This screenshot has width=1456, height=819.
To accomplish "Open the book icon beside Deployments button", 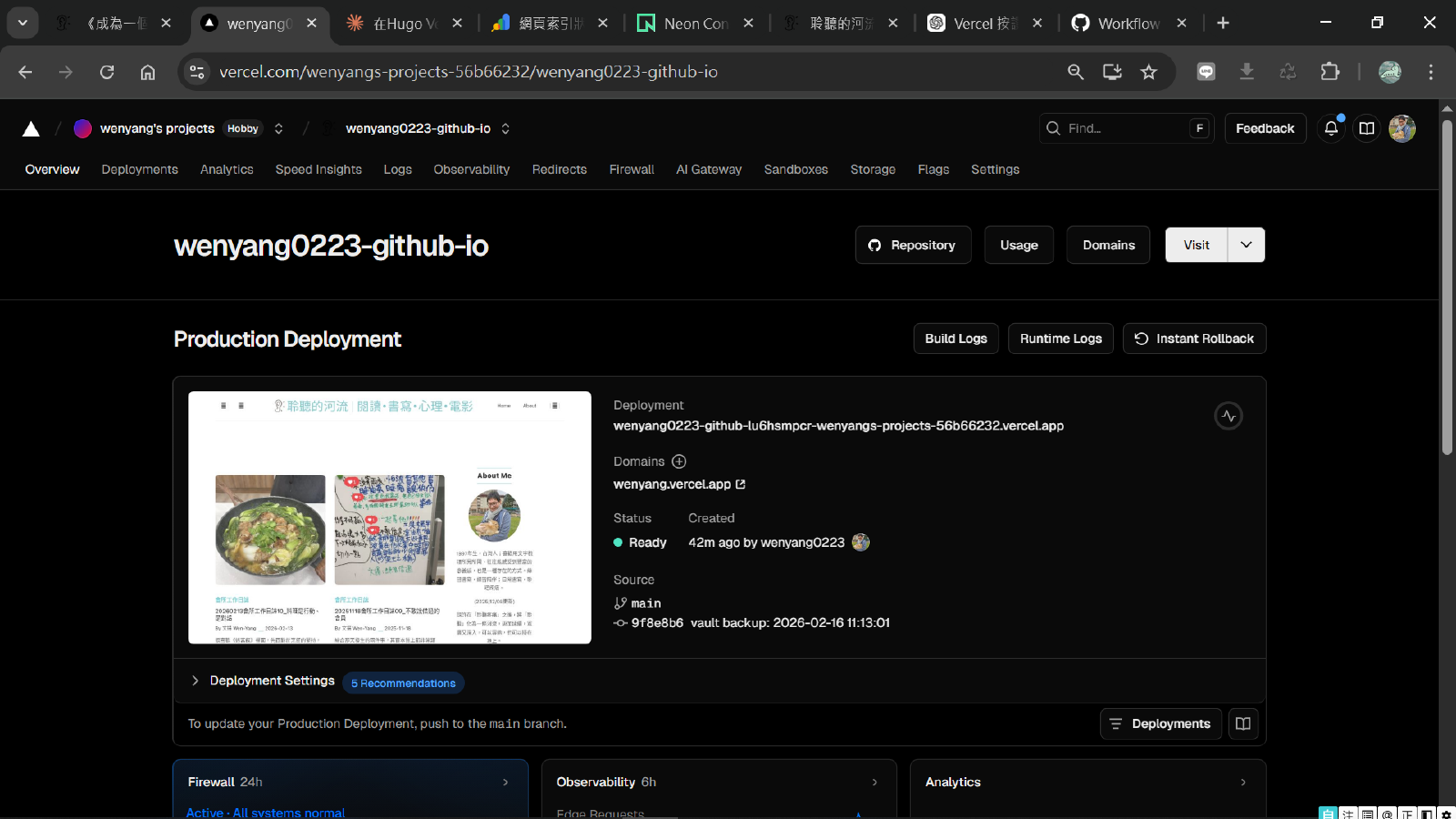I will 1243,723.
